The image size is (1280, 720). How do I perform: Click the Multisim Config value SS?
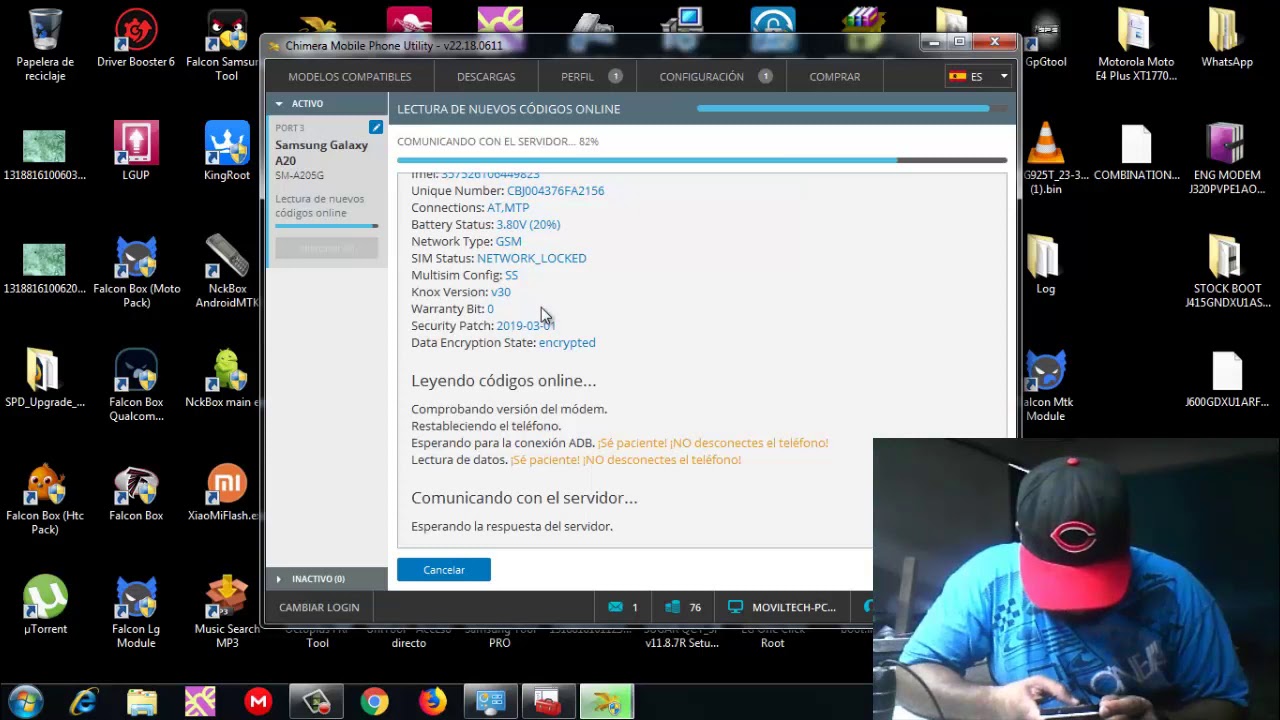(x=511, y=275)
